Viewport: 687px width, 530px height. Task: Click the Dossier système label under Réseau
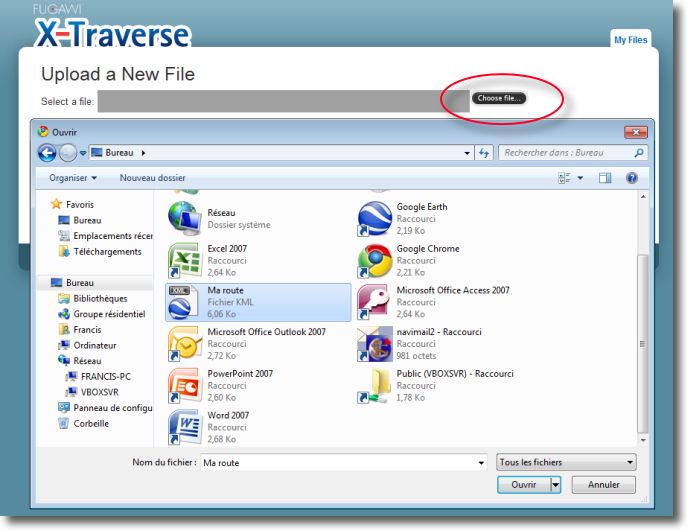coord(239,225)
